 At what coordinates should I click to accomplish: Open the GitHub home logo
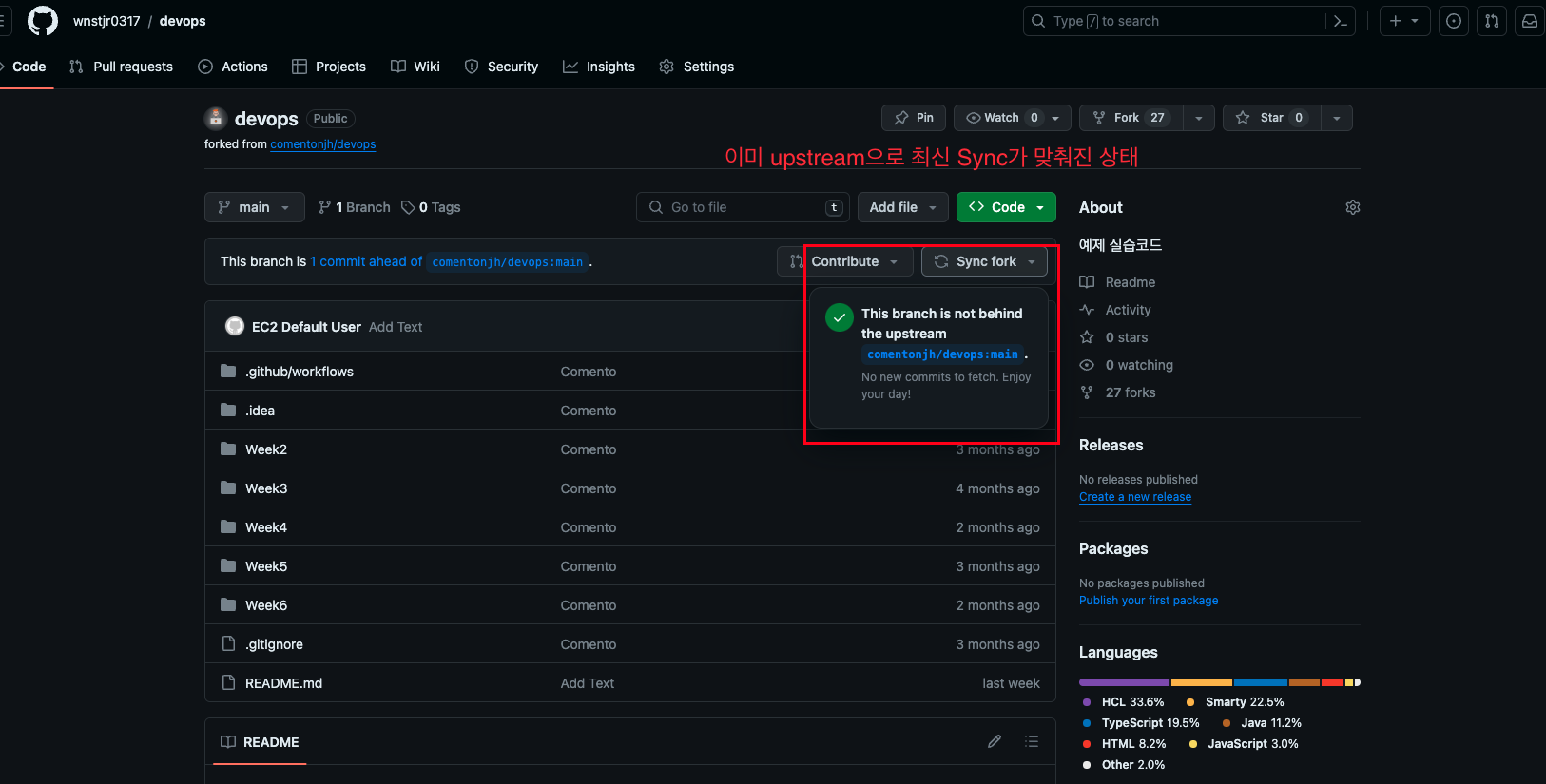tap(43, 21)
